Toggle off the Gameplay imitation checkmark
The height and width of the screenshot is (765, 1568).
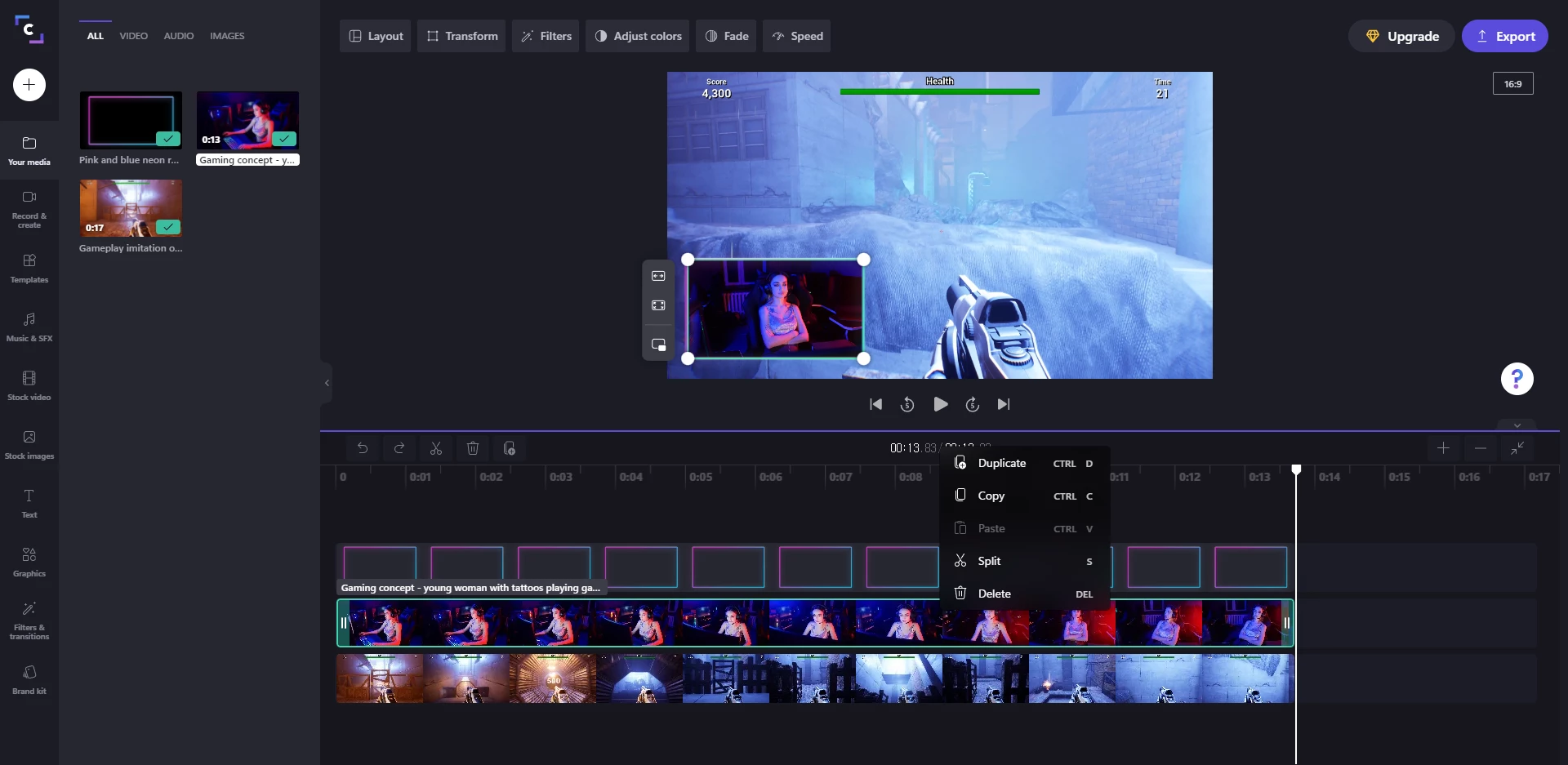(x=168, y=228)
